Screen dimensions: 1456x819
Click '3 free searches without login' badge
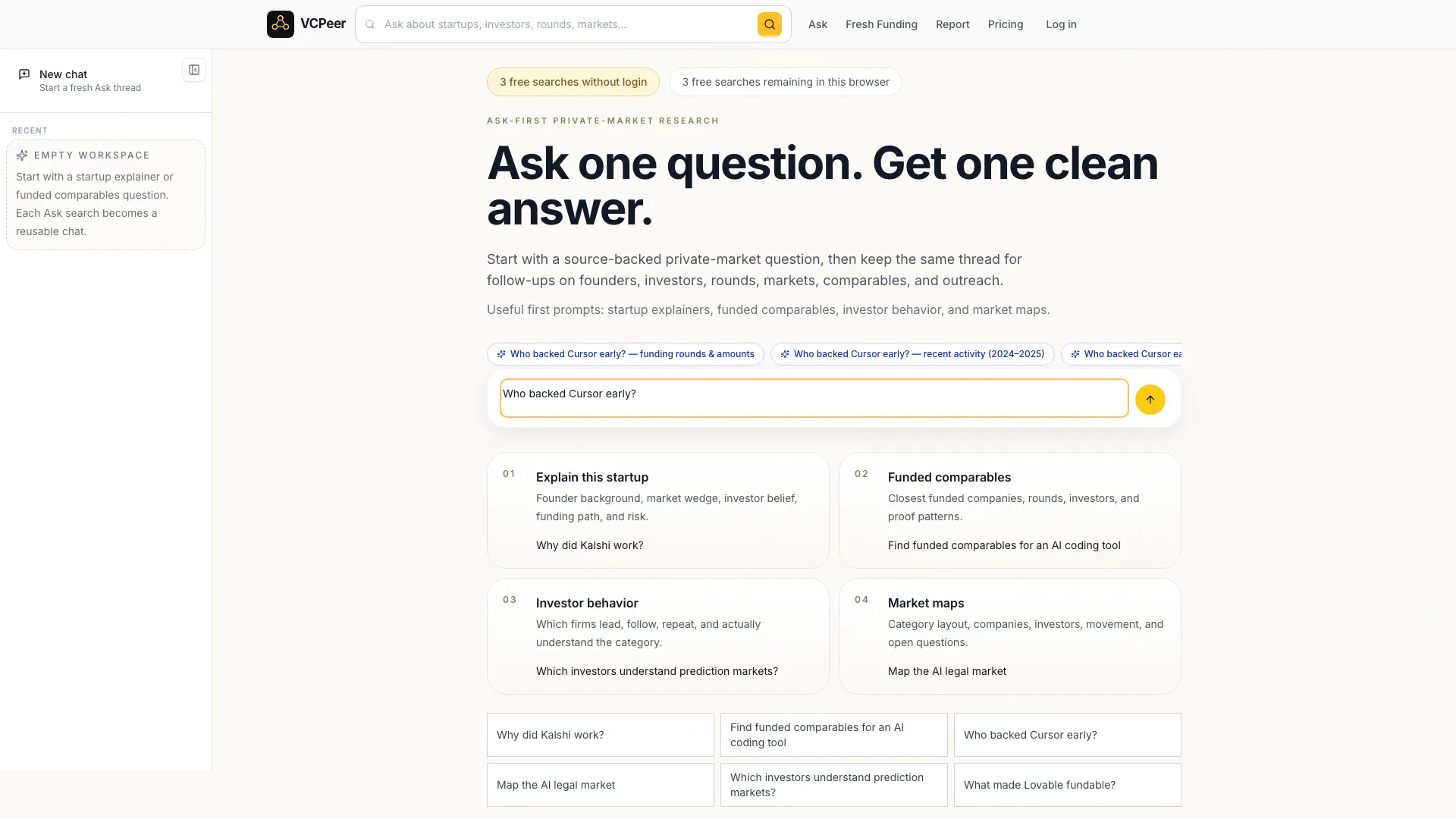[x=573, y=82]
